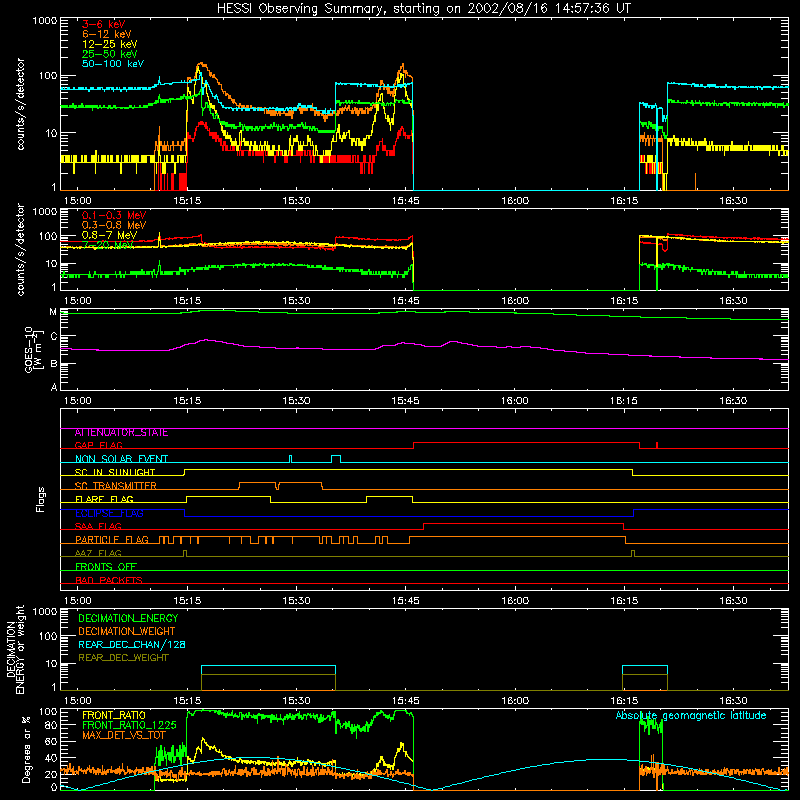This screenshot has width=800, height=800.
Task: Click the 'GOES-10' axis label
Action: pos(29,349)
